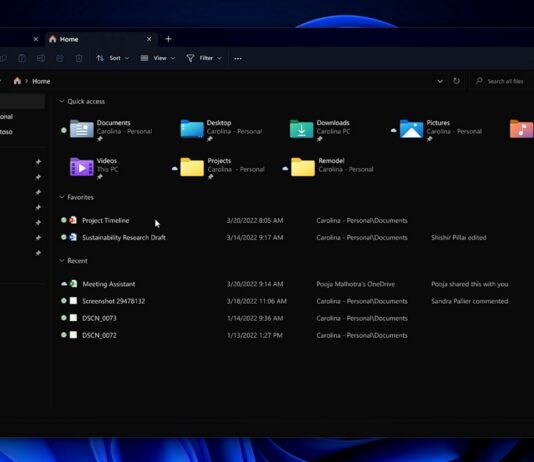
Task: Click the pin icon under Documents
Action: 100,139
